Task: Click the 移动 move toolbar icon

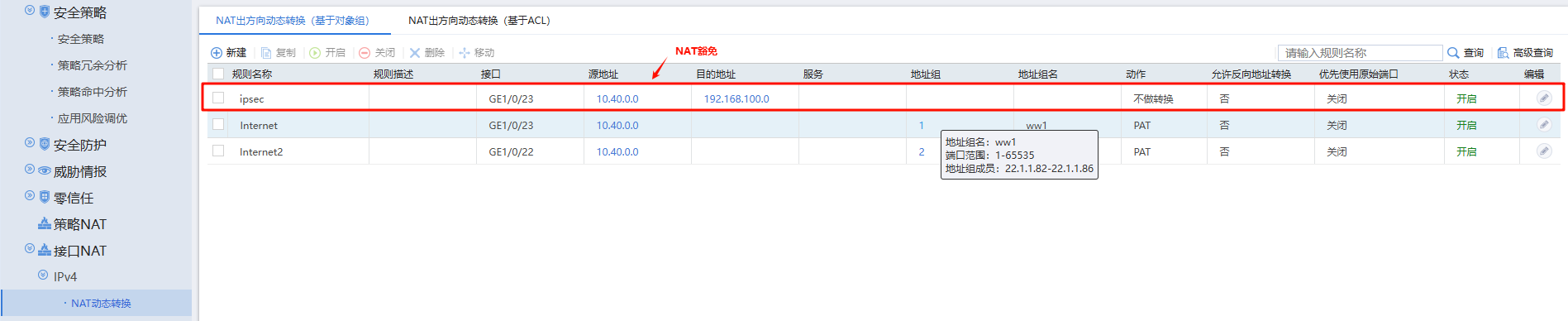Action: [465, 53]
